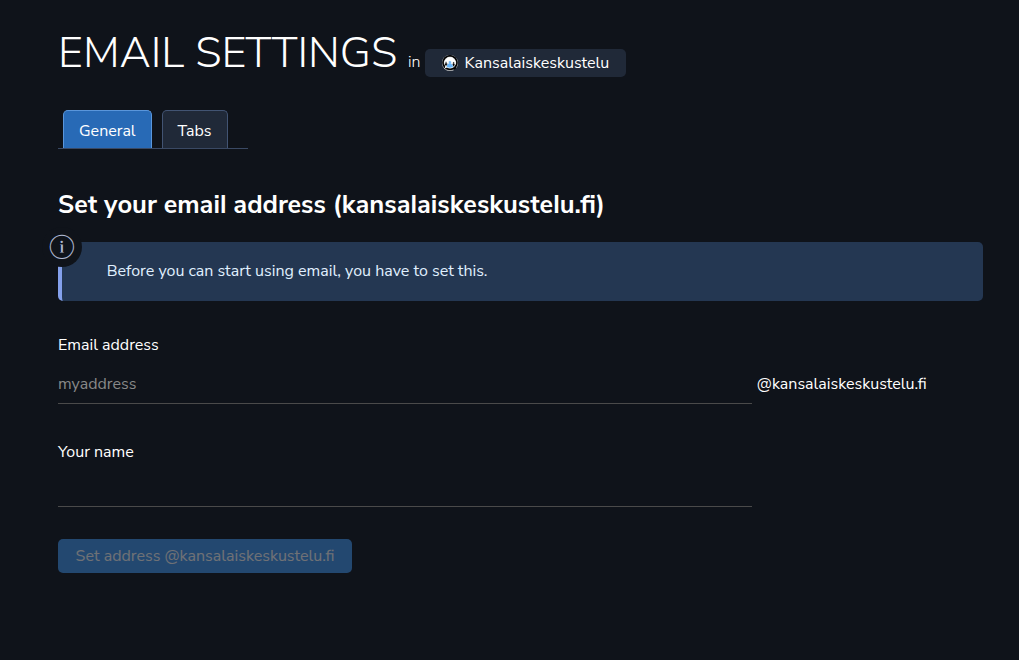Click Set address @kansalaiskeskustelu.fi button
This screenshot has height=660, width=1019.
(x=205, y=556)
